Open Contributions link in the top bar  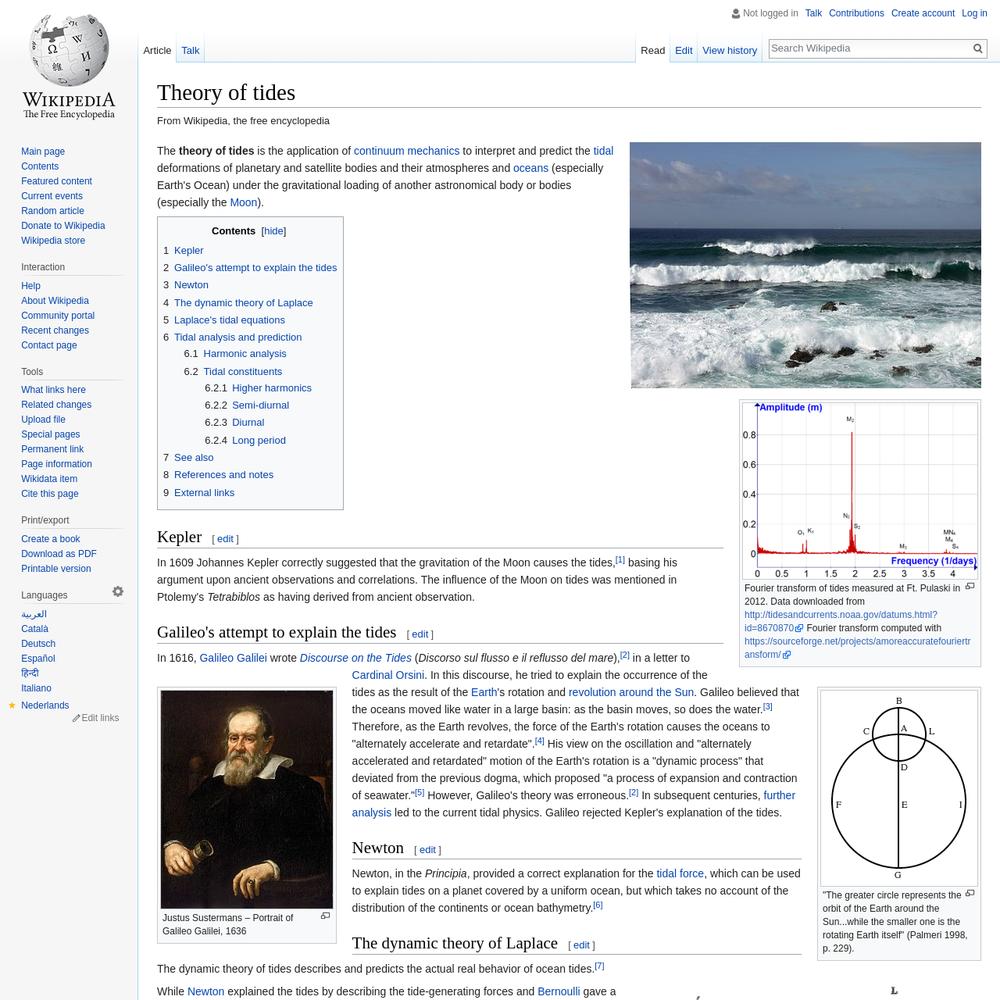[x=856, y=13]
